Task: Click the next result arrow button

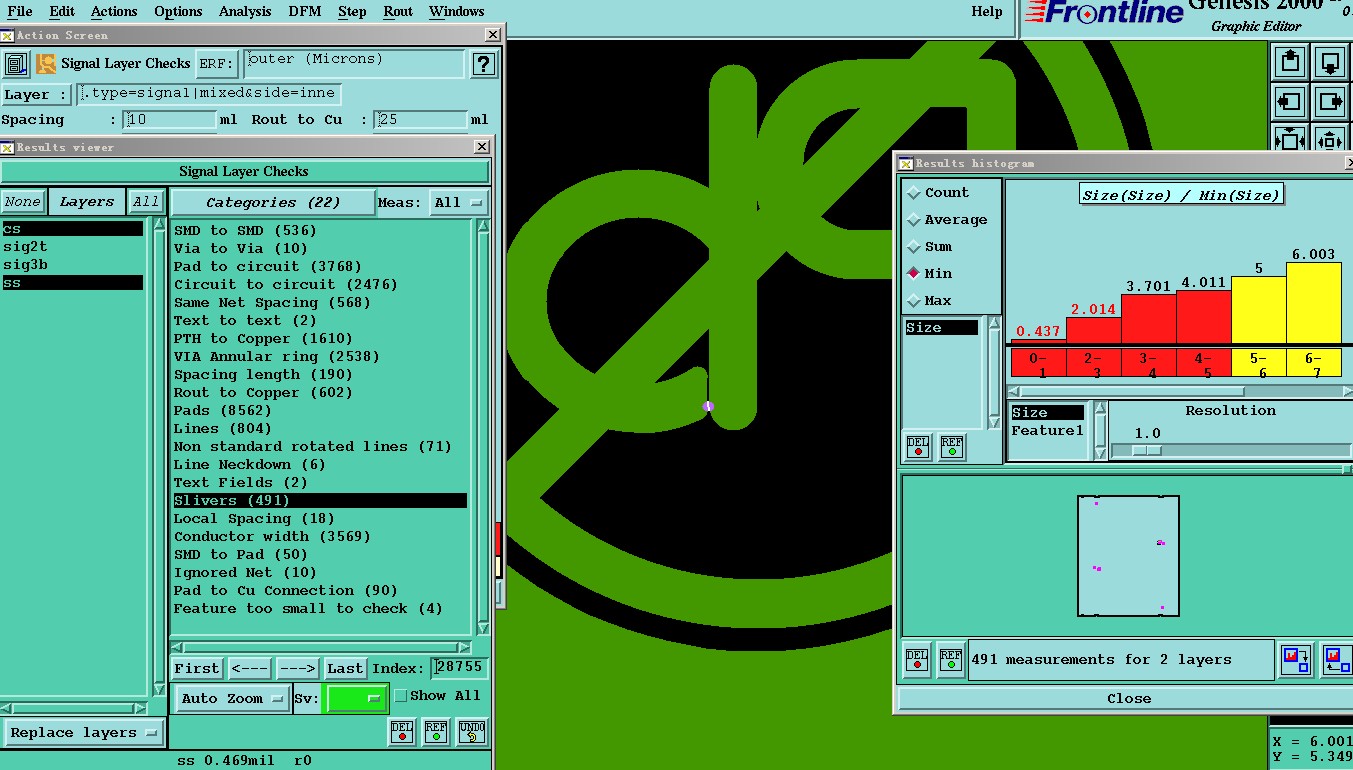Action: click(297, 669)
